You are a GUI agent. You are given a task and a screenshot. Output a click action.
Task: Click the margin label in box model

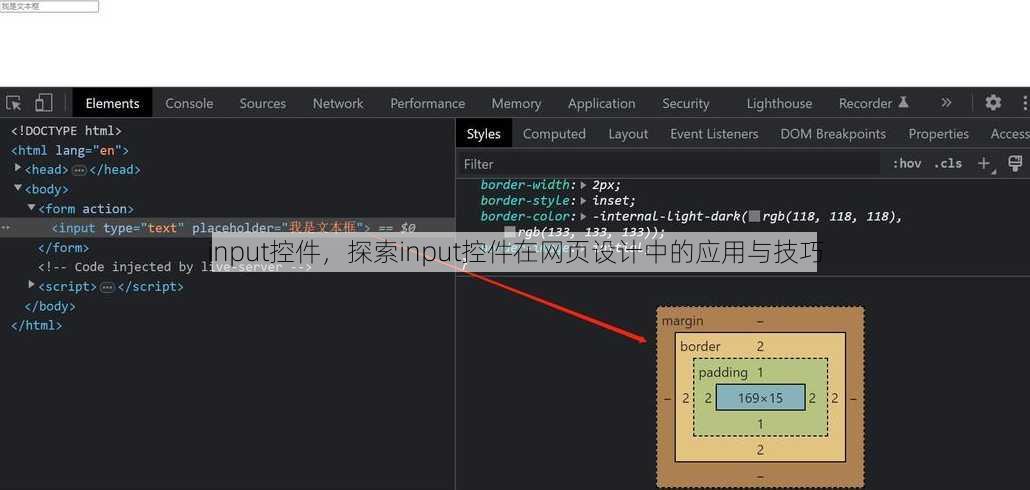(683, 321)
